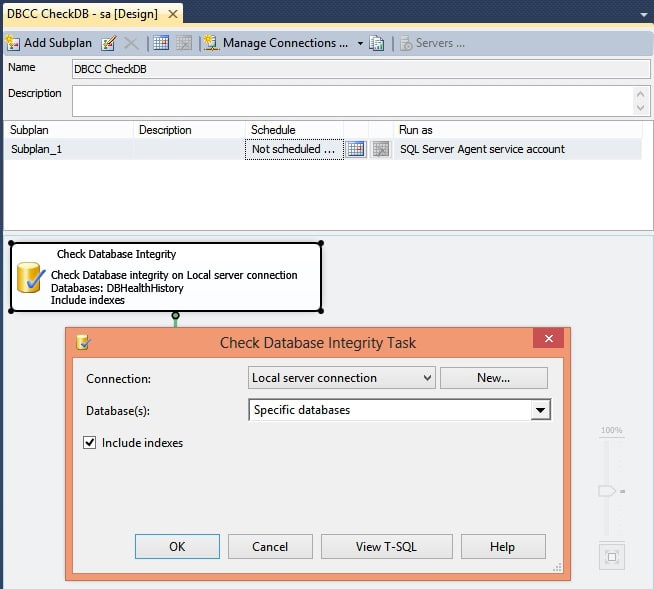Click remove schedule icon in Subplan_1 row
Image resolution: width=654 pixels, height=589 pixels.
380,149
